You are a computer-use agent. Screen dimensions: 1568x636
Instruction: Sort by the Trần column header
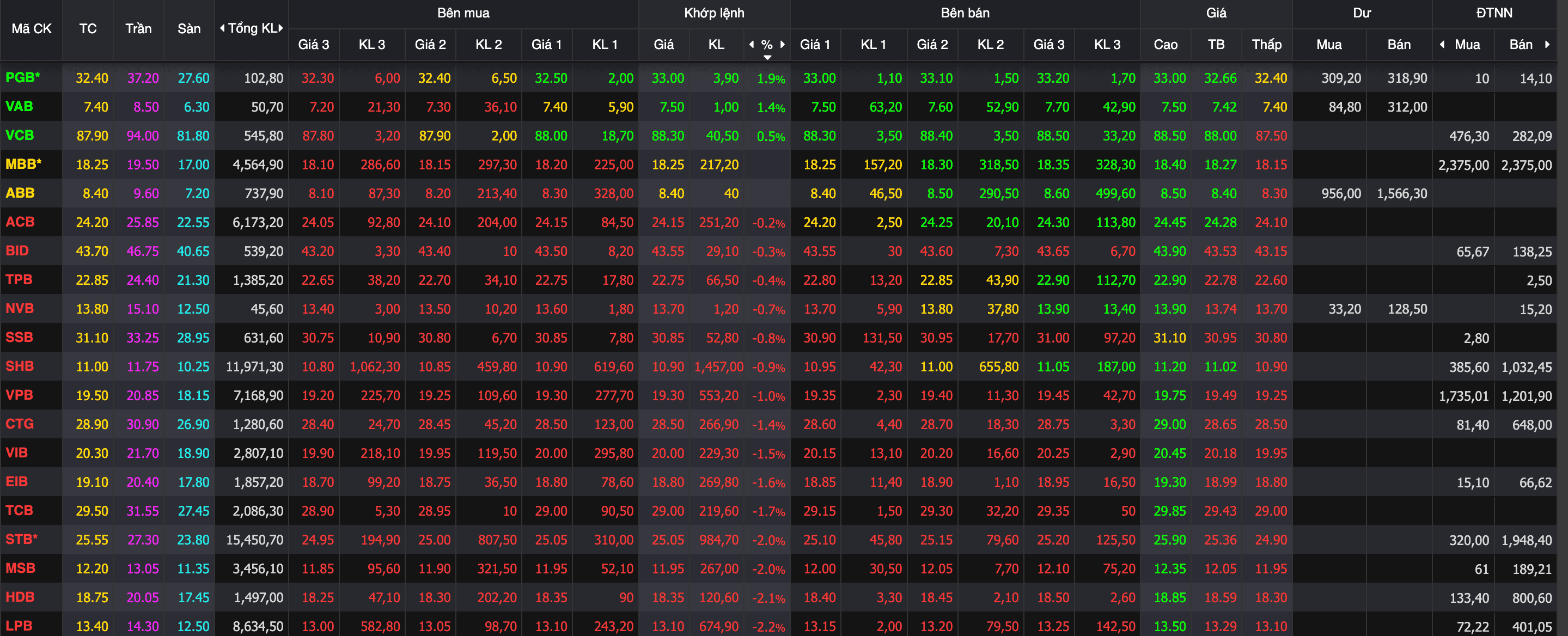[138, 29]
